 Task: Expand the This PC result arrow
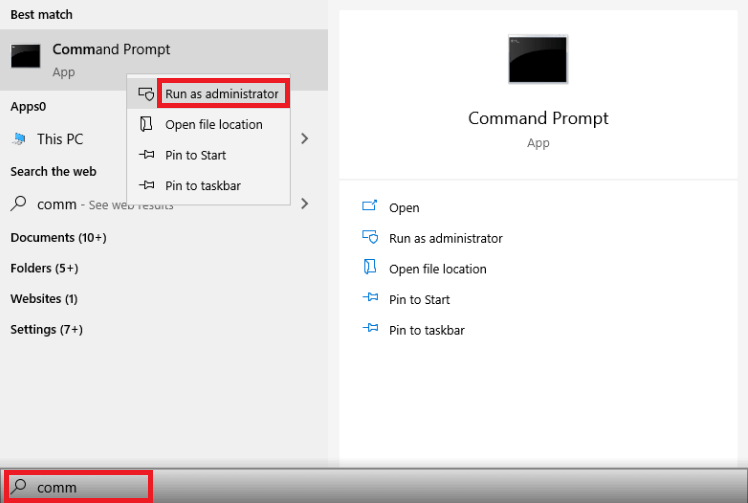304,138
